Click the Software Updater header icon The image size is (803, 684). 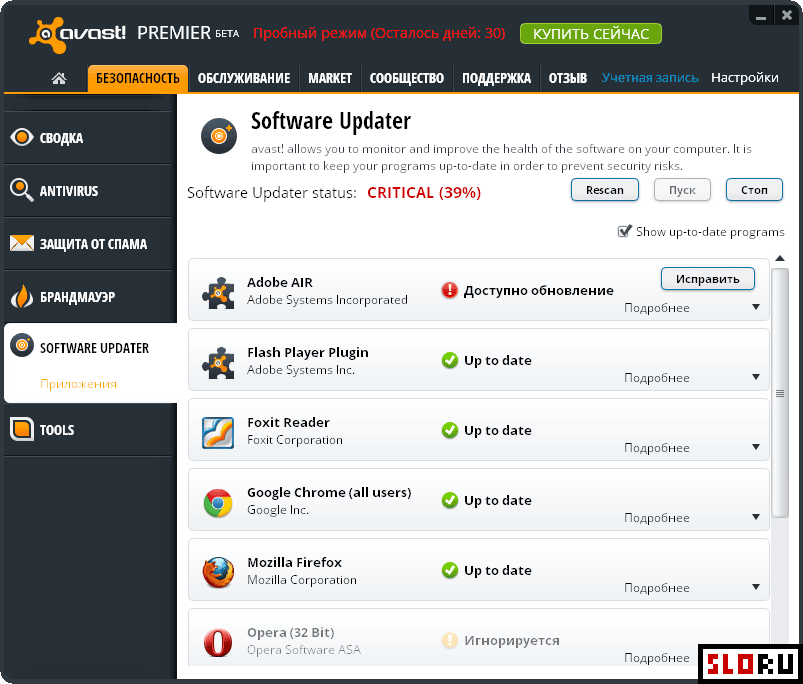(x=219, y=136)
